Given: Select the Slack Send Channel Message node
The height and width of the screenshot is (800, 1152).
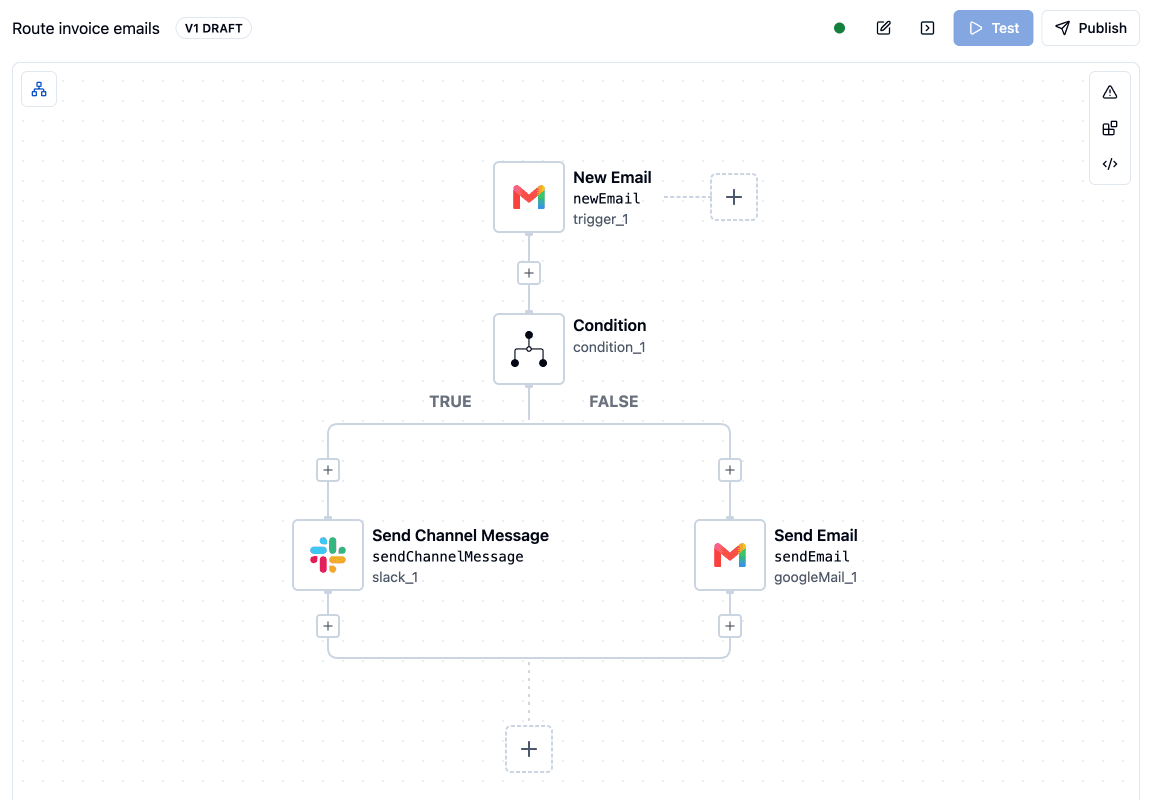Looking at the screenshot, I should [328, 555].
